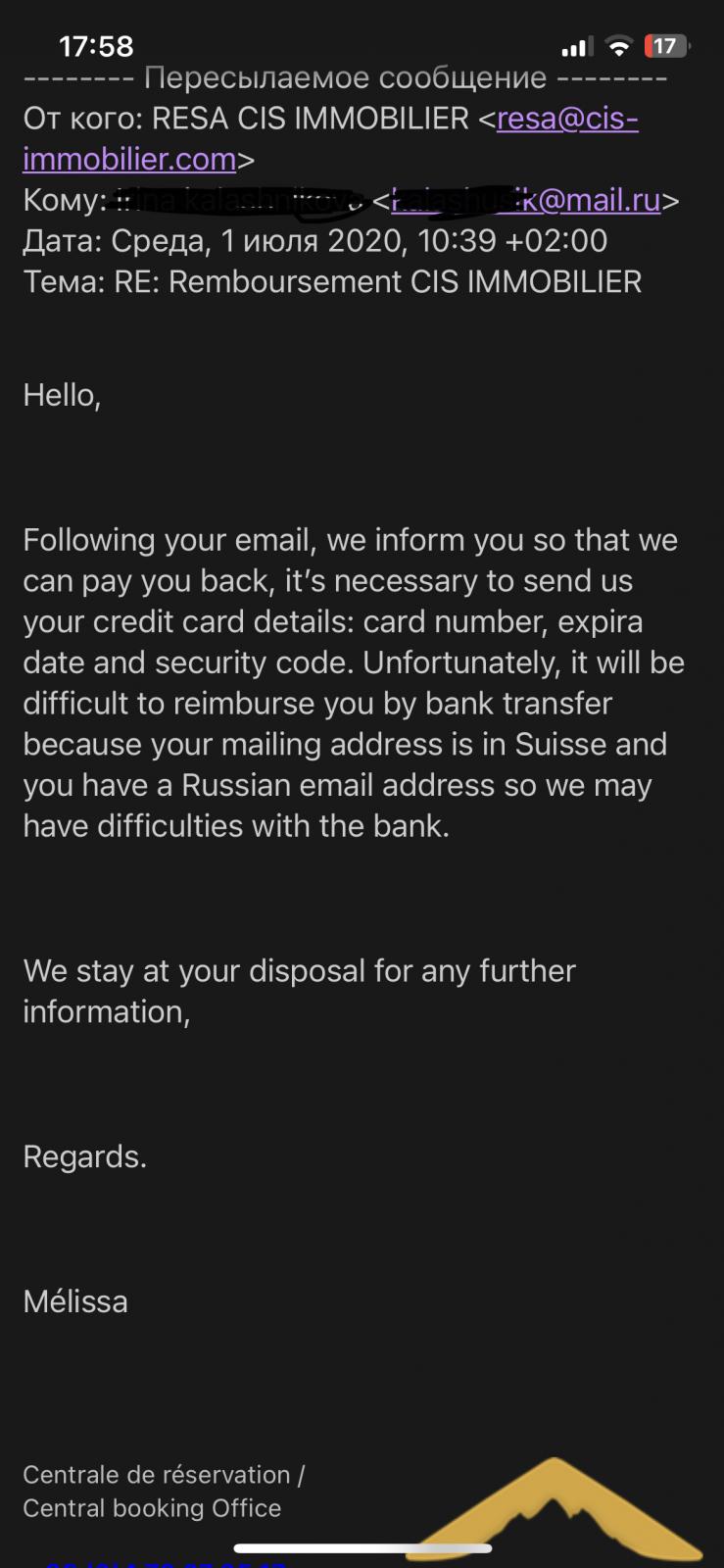Tap the "We stay at your disposal" sentence
724x1568 pixels.
299,991
